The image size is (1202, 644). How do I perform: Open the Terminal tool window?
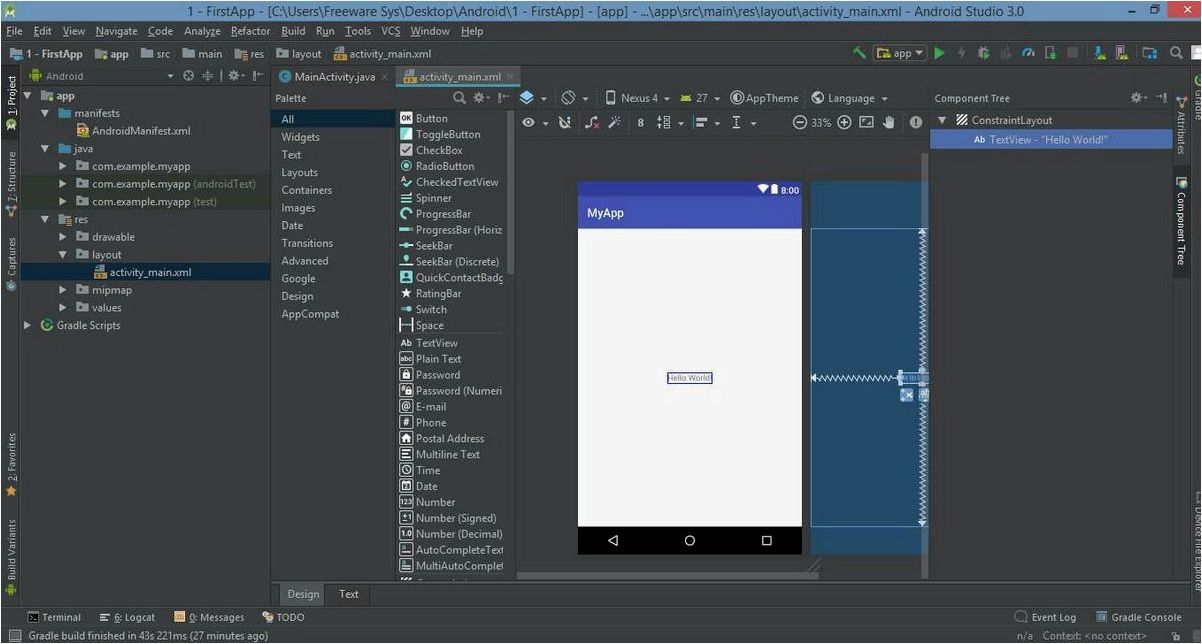point(54,617)
